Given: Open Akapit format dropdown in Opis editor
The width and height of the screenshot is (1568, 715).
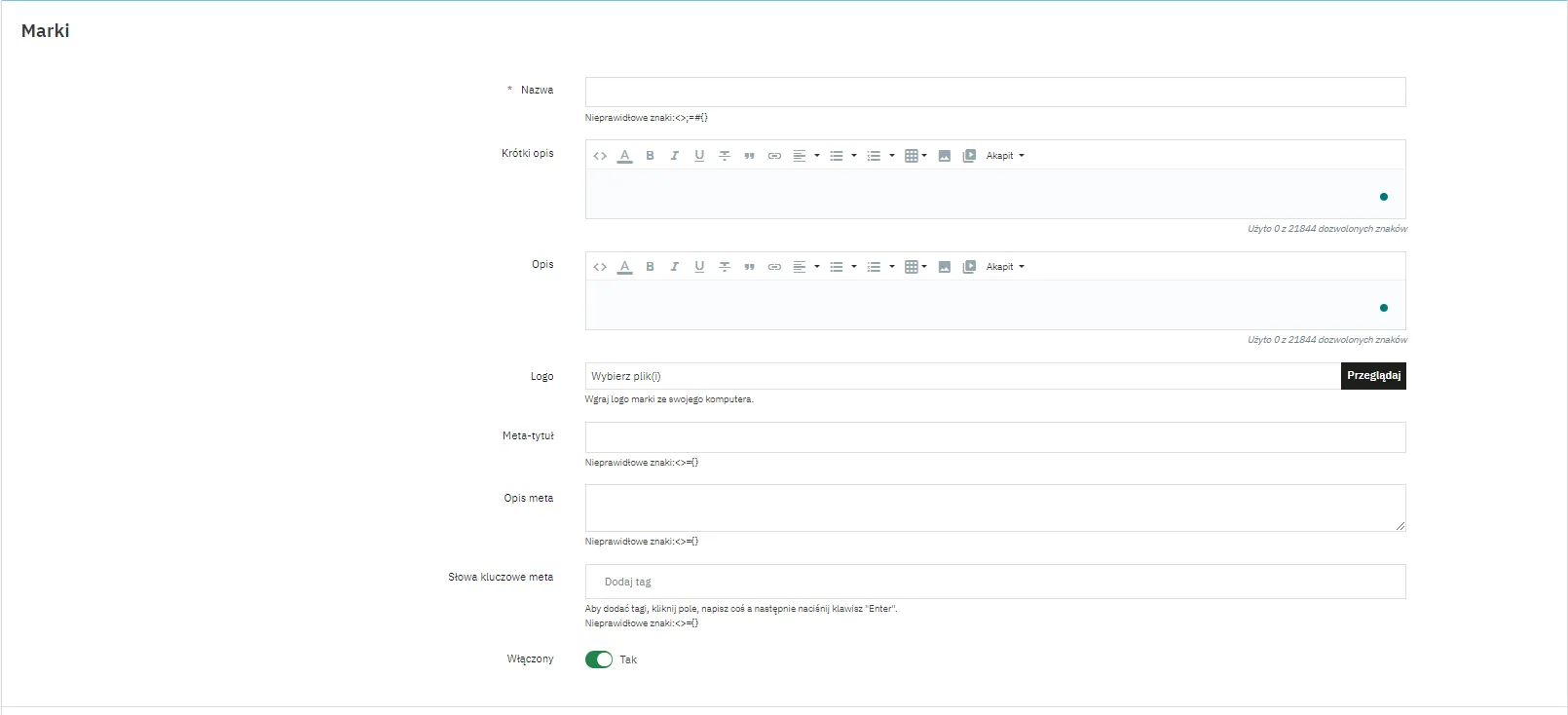Looking at the screenshot, I should 1005,267.
